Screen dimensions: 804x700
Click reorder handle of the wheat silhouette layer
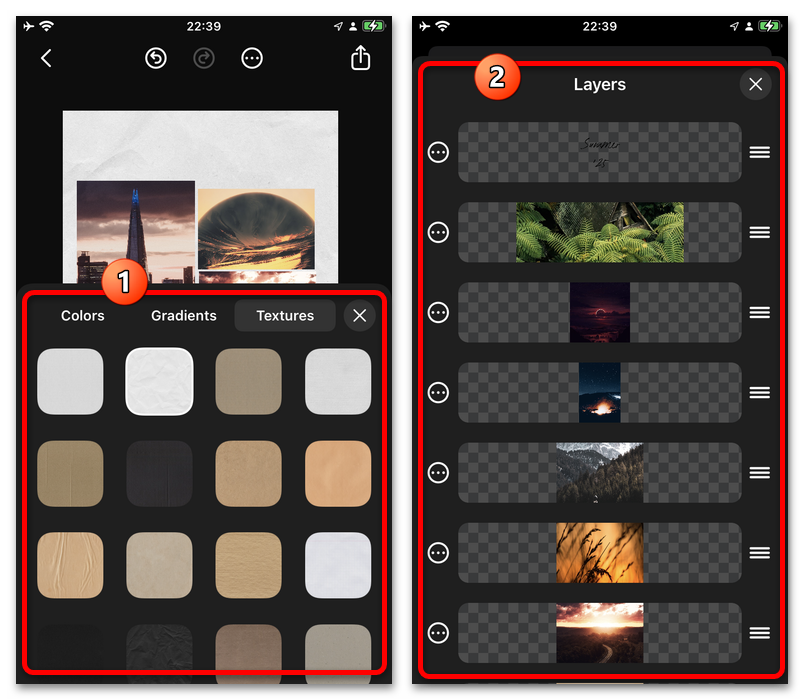pyautogui.click(x=759, y=552)
